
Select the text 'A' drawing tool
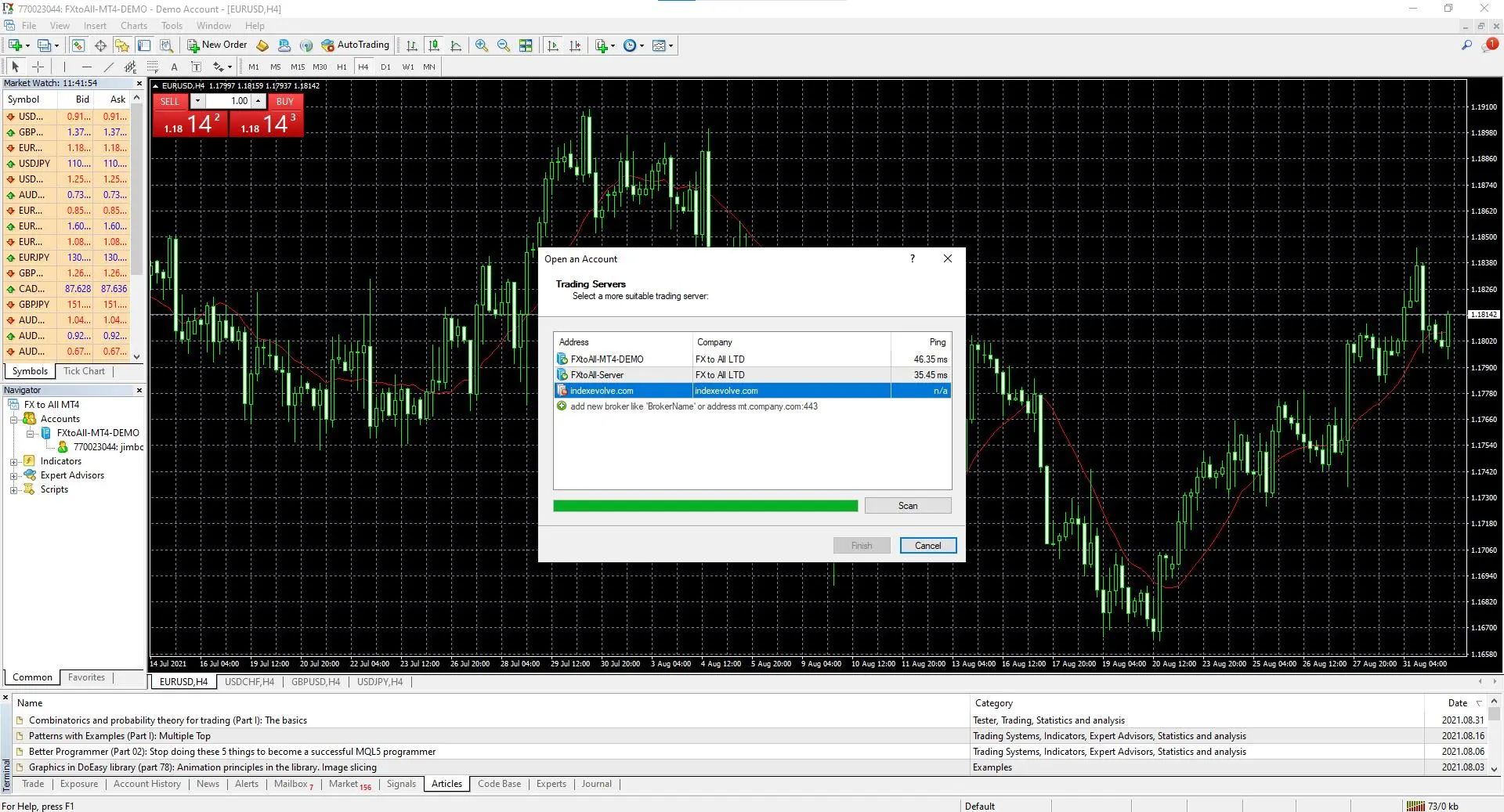(174, 67)
